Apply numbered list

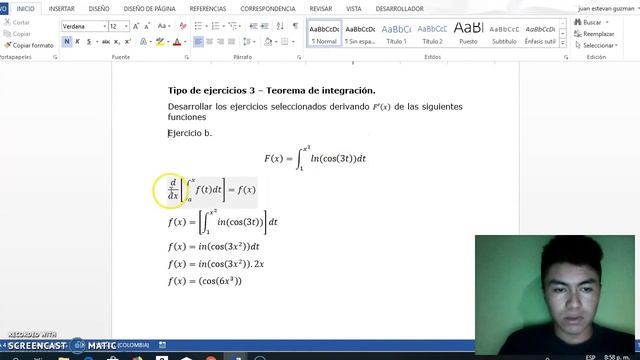point(216,26)
